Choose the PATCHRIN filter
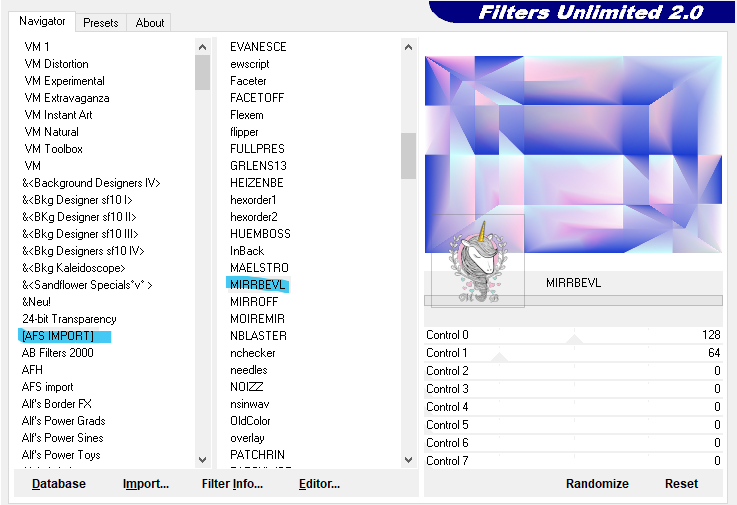Viewport: 737px width, 505px height. (x=257, y=455)
